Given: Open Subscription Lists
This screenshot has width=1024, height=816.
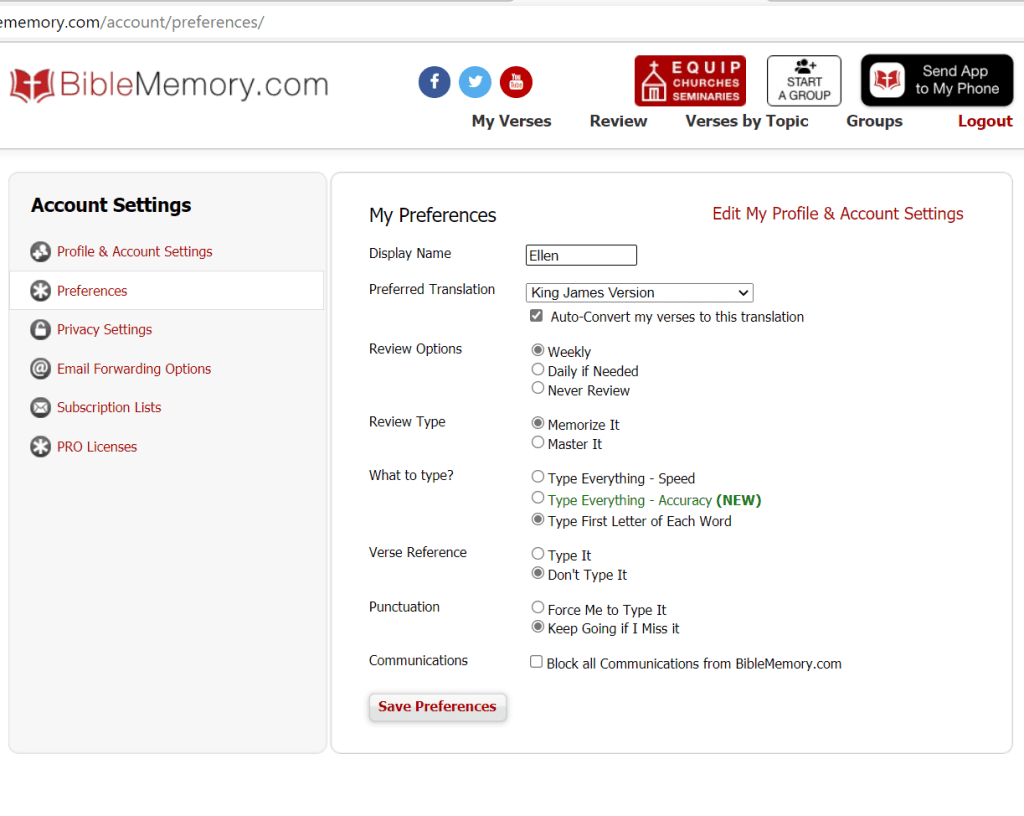Looking at the screenshot, I should coord(109,407).
